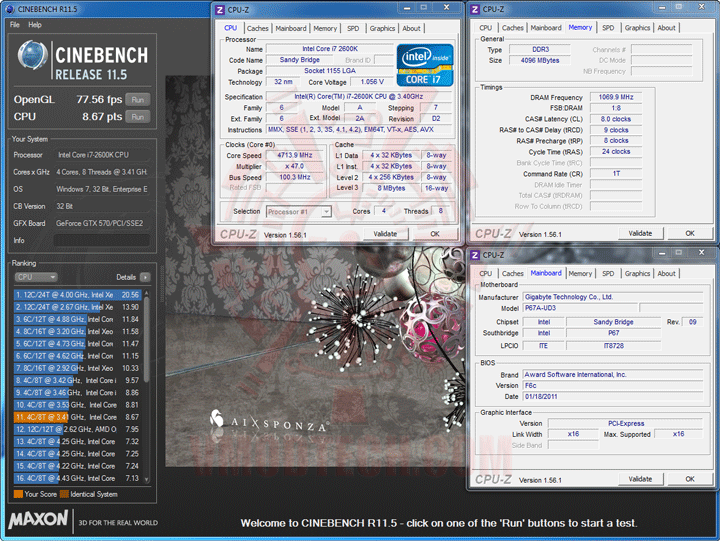Click the CPU-Z icon in Memory window title
720x541 pixels.
475,9
